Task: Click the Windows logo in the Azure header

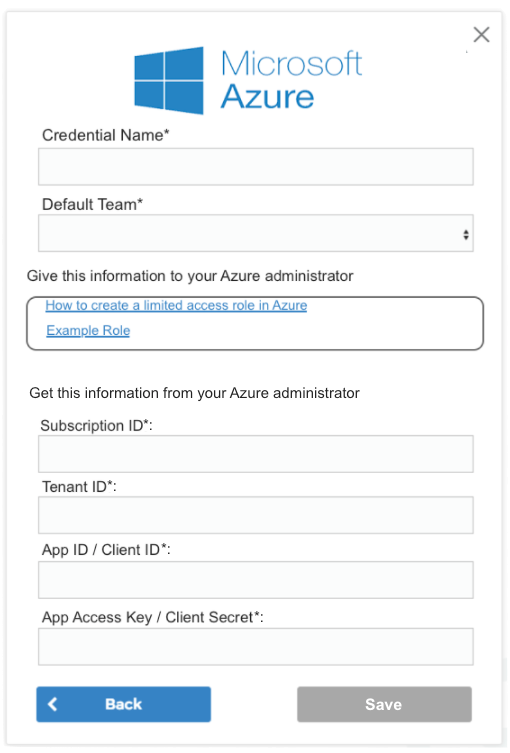Action: (169, 80)
